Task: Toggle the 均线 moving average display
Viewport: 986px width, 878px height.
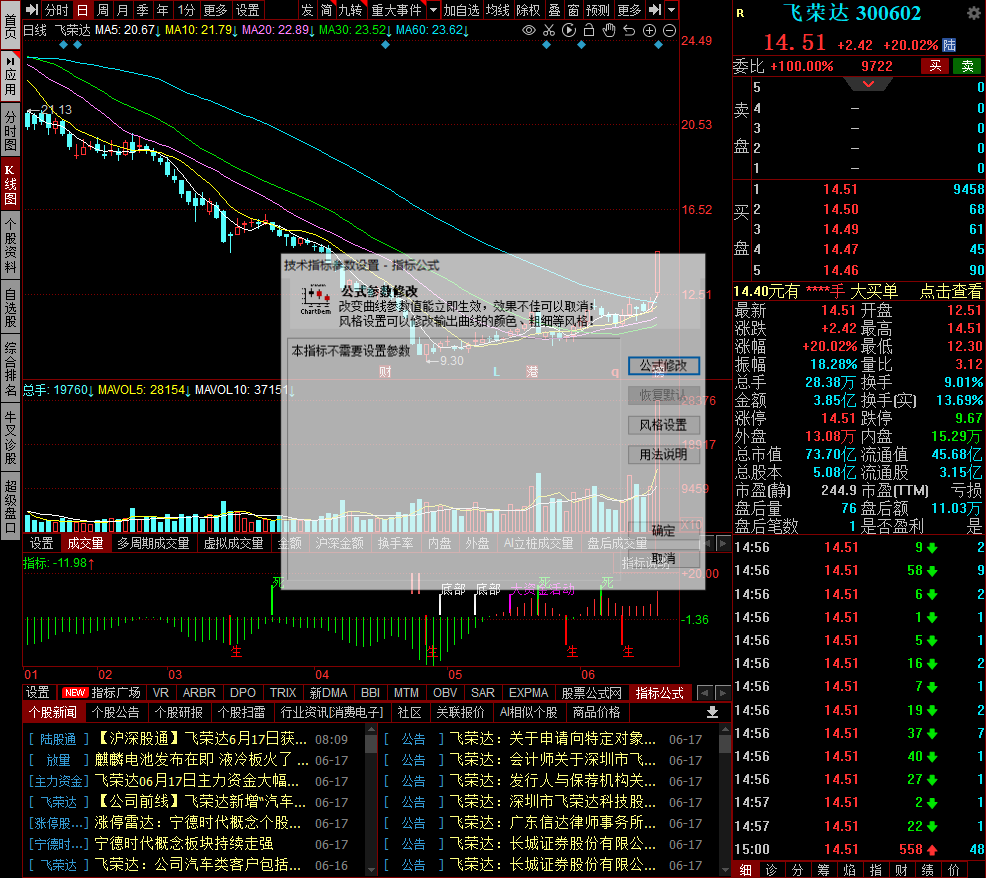Action: pos(497,10)
